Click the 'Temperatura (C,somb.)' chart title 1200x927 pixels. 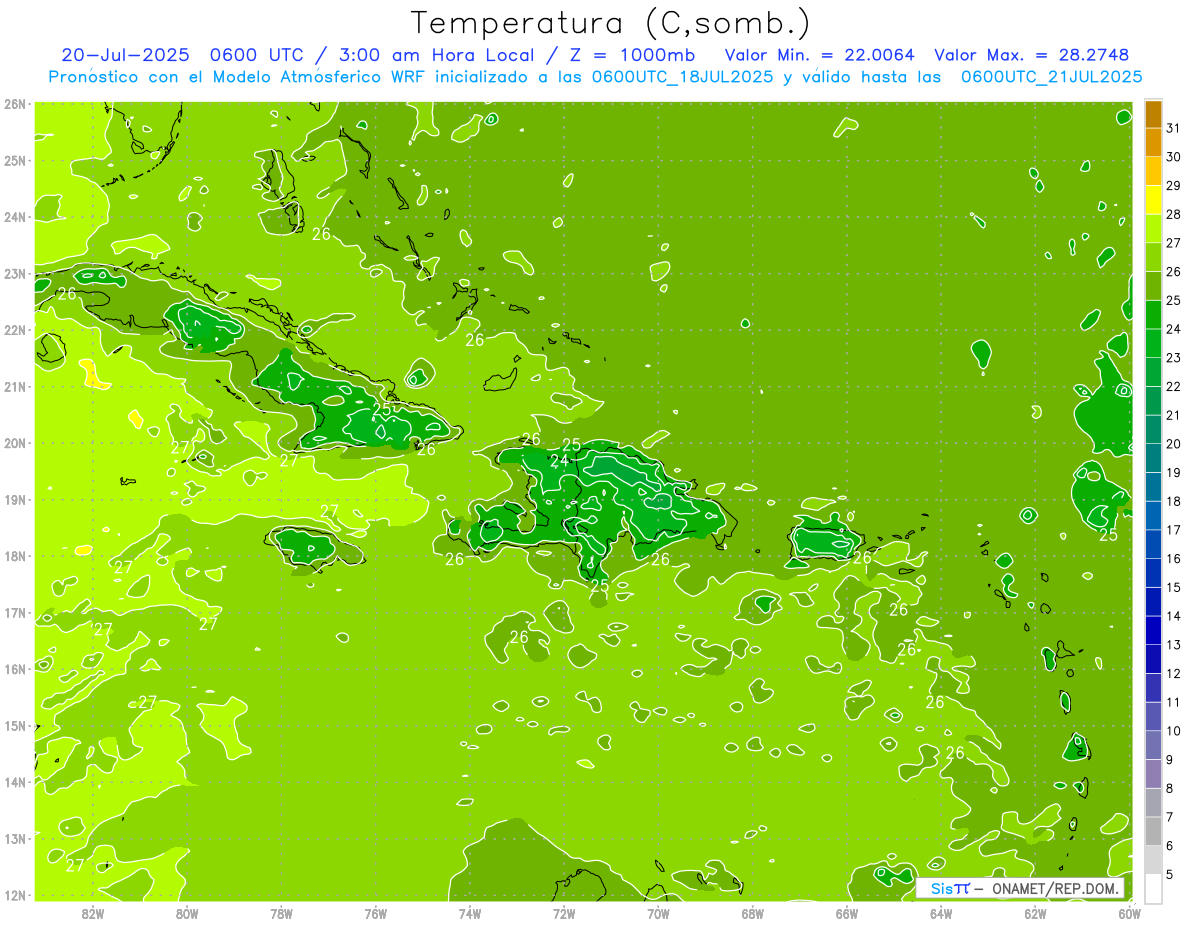[611, 23]
